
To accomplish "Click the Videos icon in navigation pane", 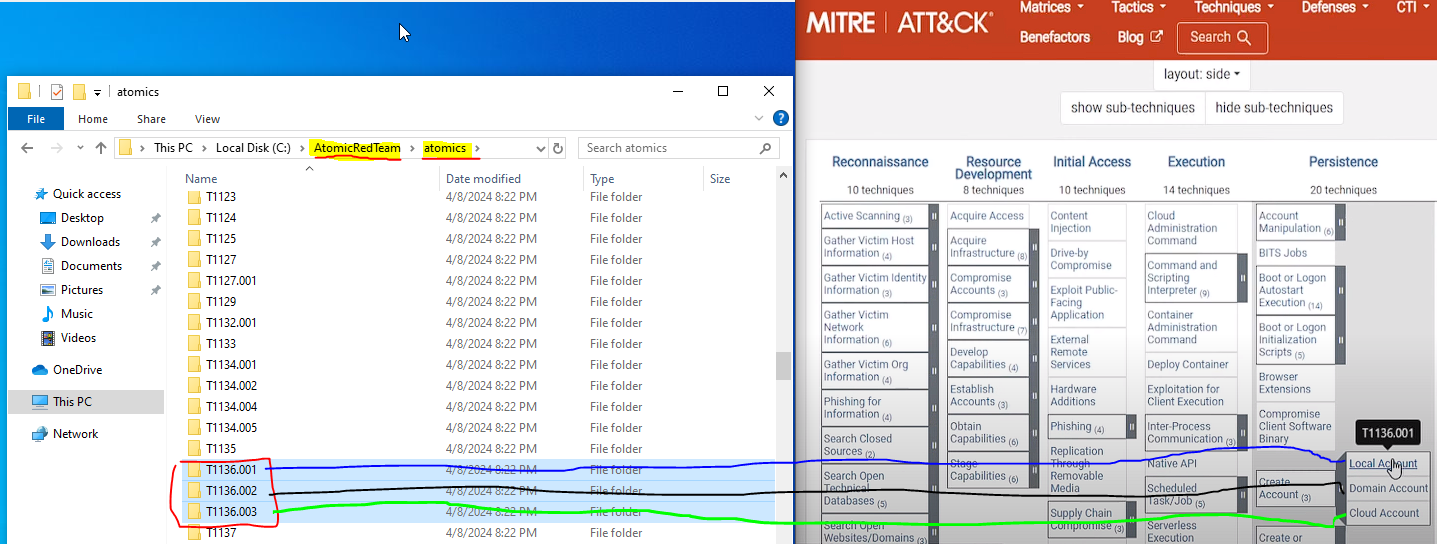I will pyautogui.click(x=47, y=338).
